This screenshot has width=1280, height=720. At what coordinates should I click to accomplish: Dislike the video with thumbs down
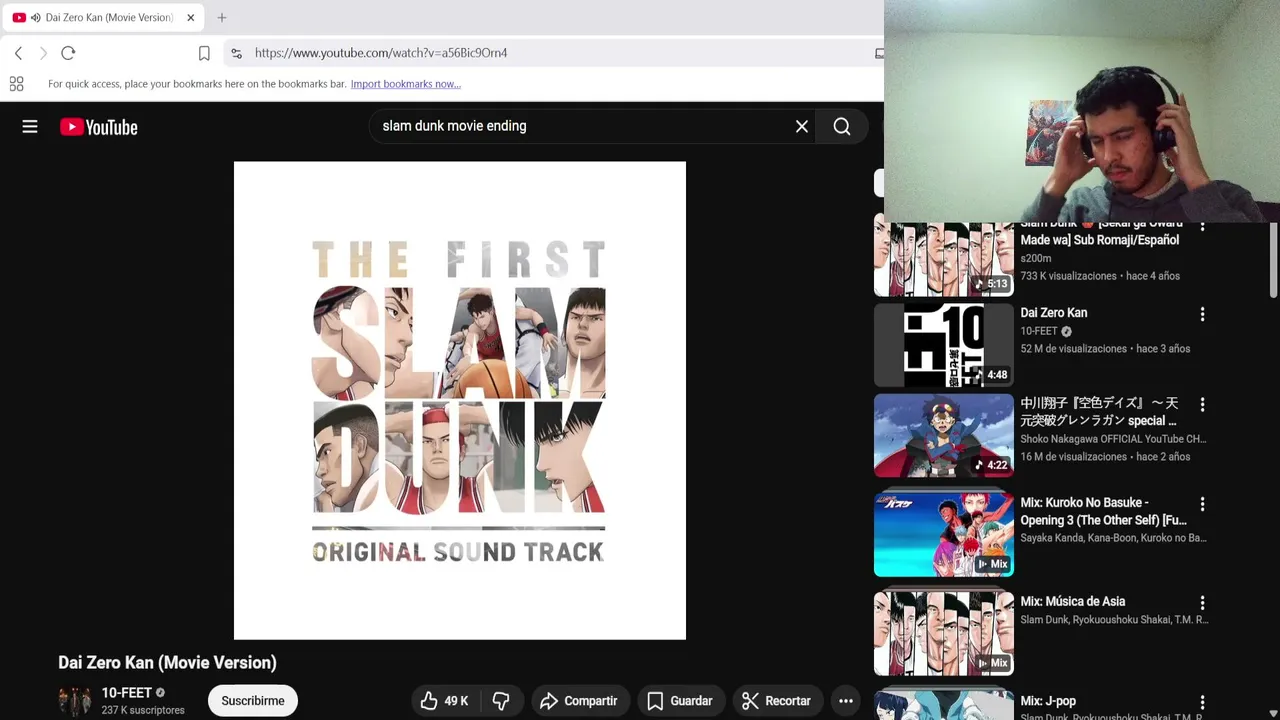[x=501, y=701]
